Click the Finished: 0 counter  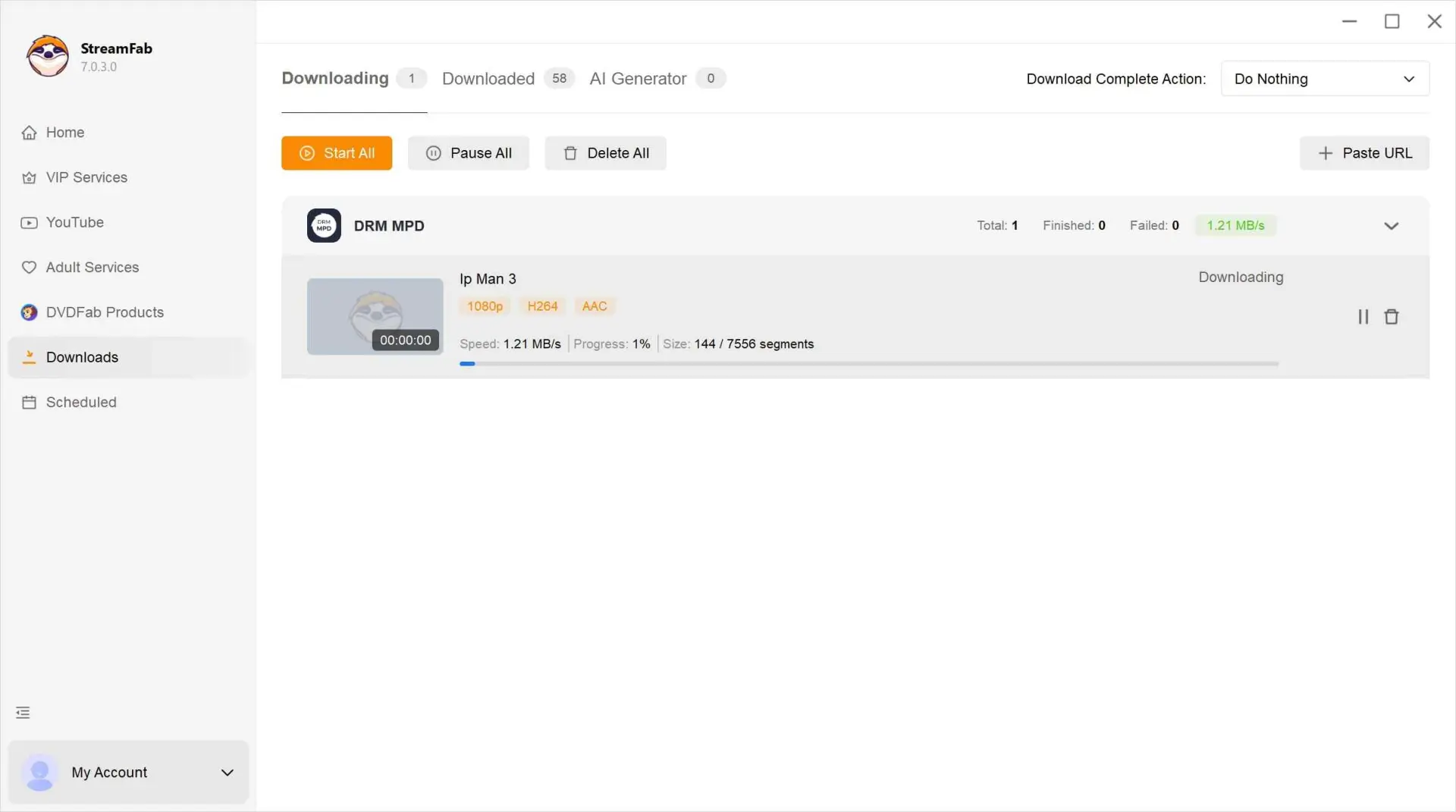1074,226
